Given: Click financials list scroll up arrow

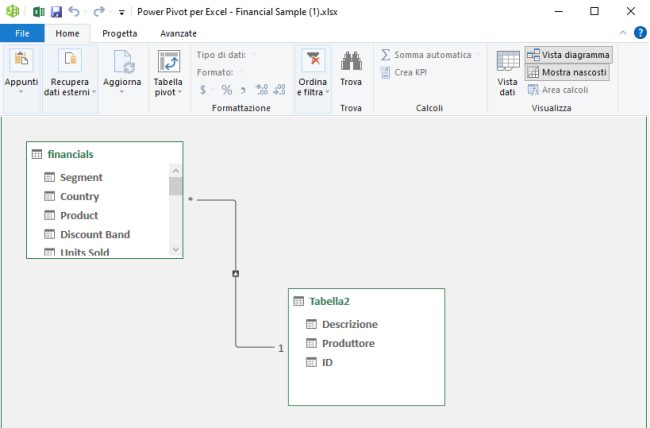Looking at the screenshot, I should tap(175, 170).
